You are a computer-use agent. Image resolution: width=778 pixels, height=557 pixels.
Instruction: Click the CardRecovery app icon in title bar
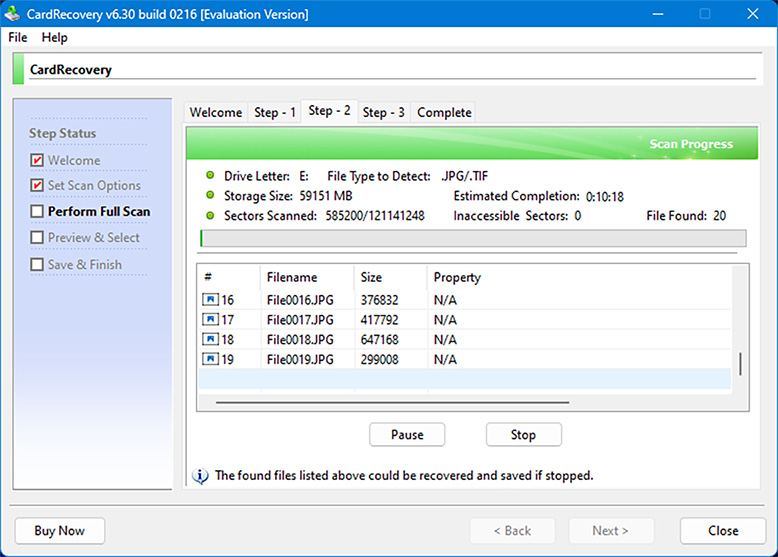pos(12,13)
